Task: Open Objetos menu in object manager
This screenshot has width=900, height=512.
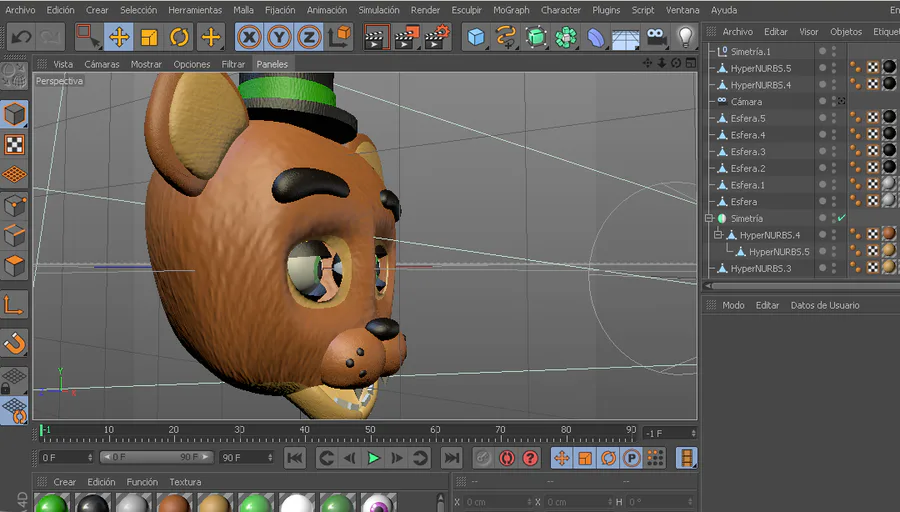Action: pyautogui.click(x=846, y=32)
